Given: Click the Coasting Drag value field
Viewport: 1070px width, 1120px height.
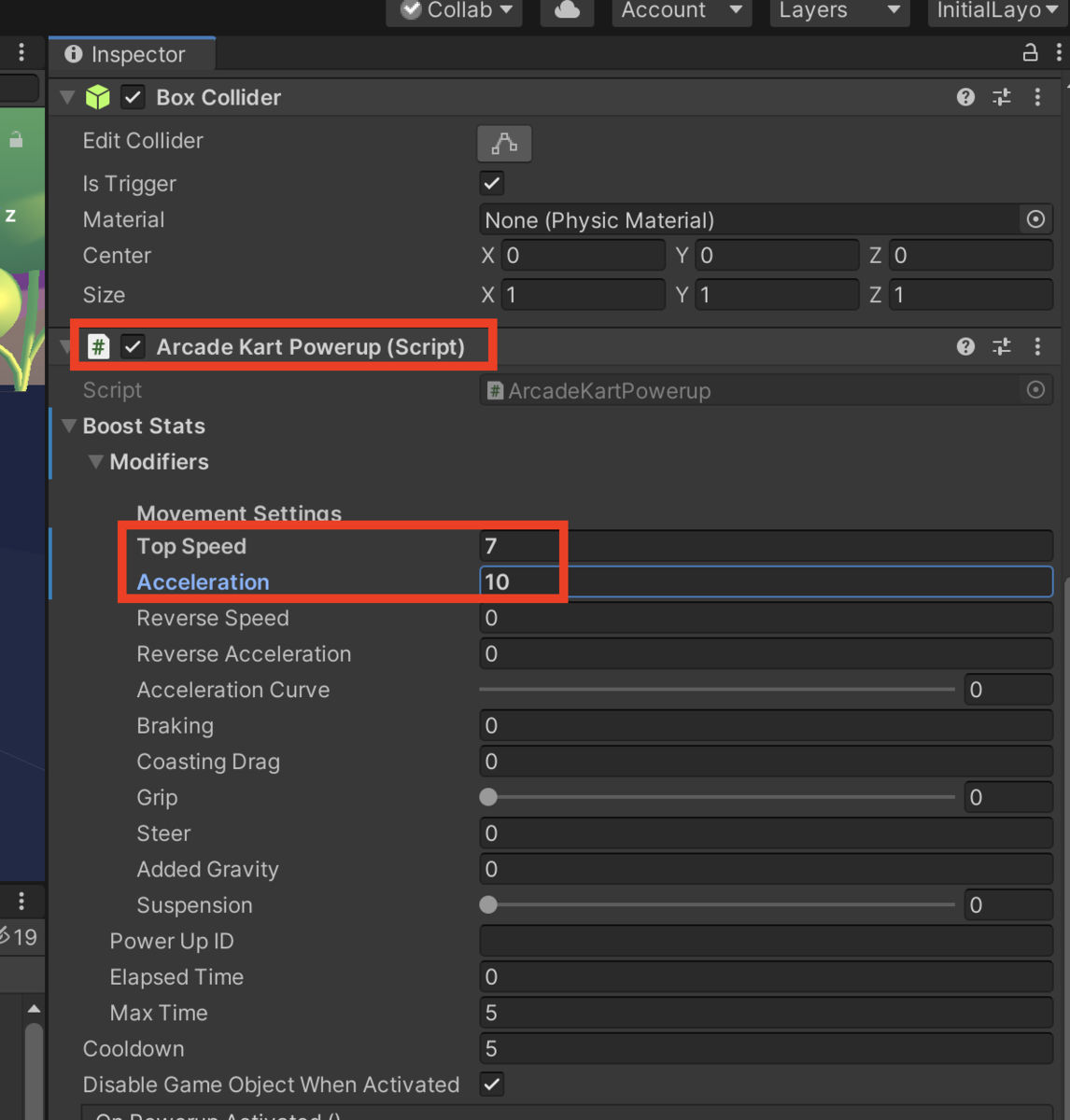Looking at the screenshot, I should click(x=766, y=762).
